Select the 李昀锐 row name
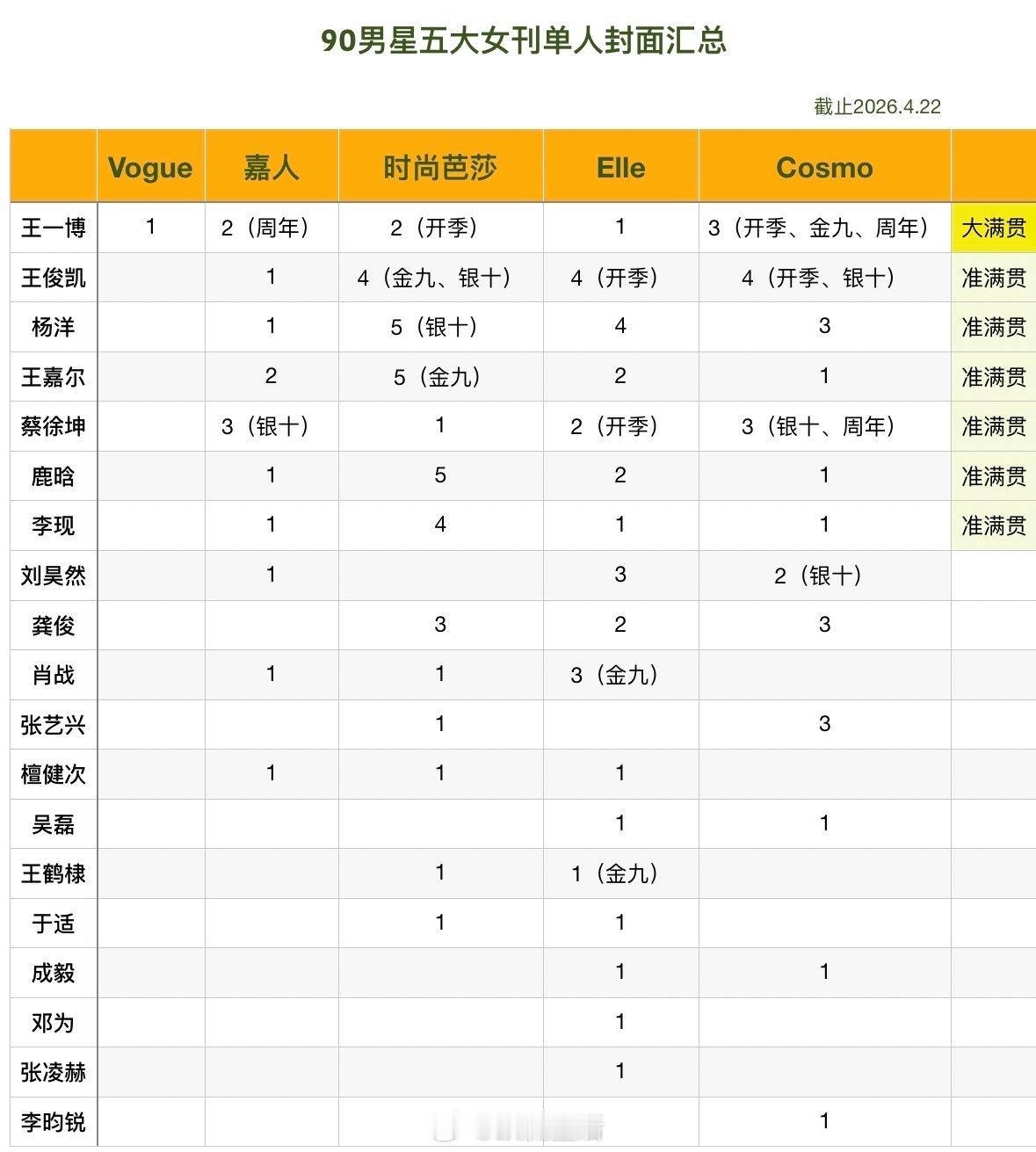 point(54,1122)
